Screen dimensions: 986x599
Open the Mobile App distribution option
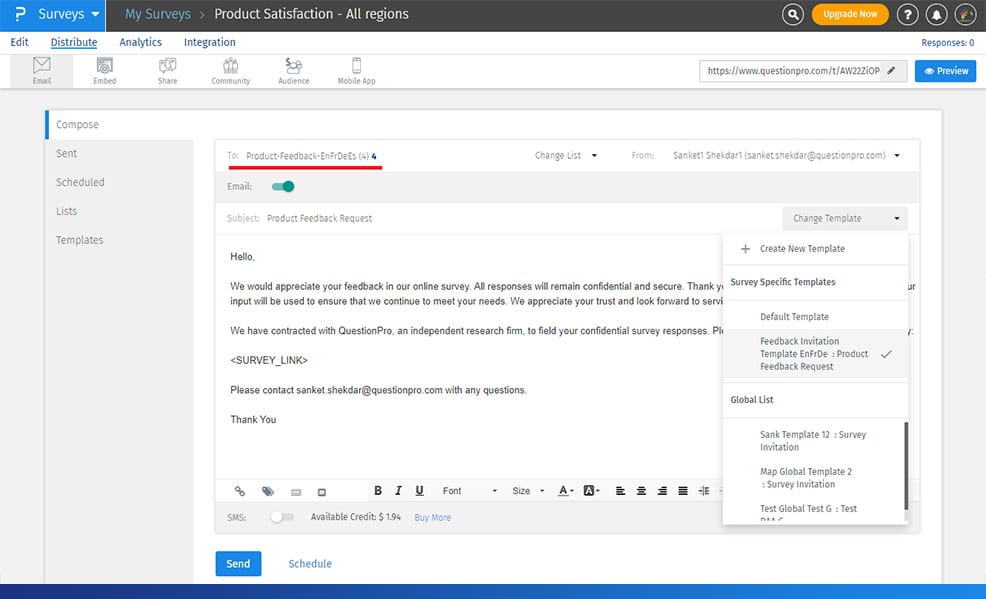coord(356,70)
